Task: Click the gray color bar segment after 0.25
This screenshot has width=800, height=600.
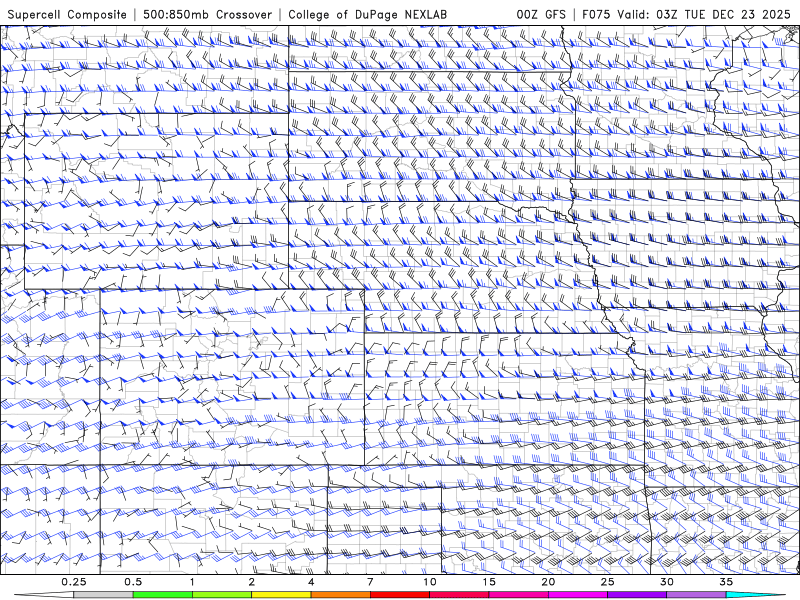Action: (x=103, y=595)
